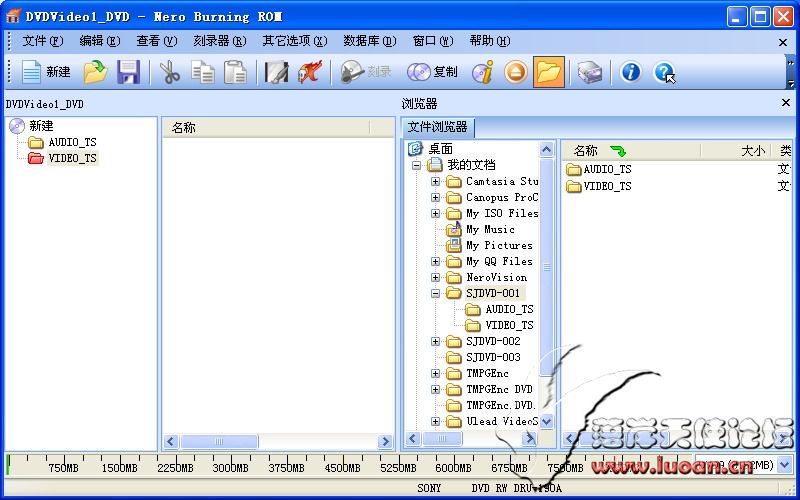The image size is (800, 500).
Task: Expand the Ulead VideoStudio folder node
Action: [435, 421]
